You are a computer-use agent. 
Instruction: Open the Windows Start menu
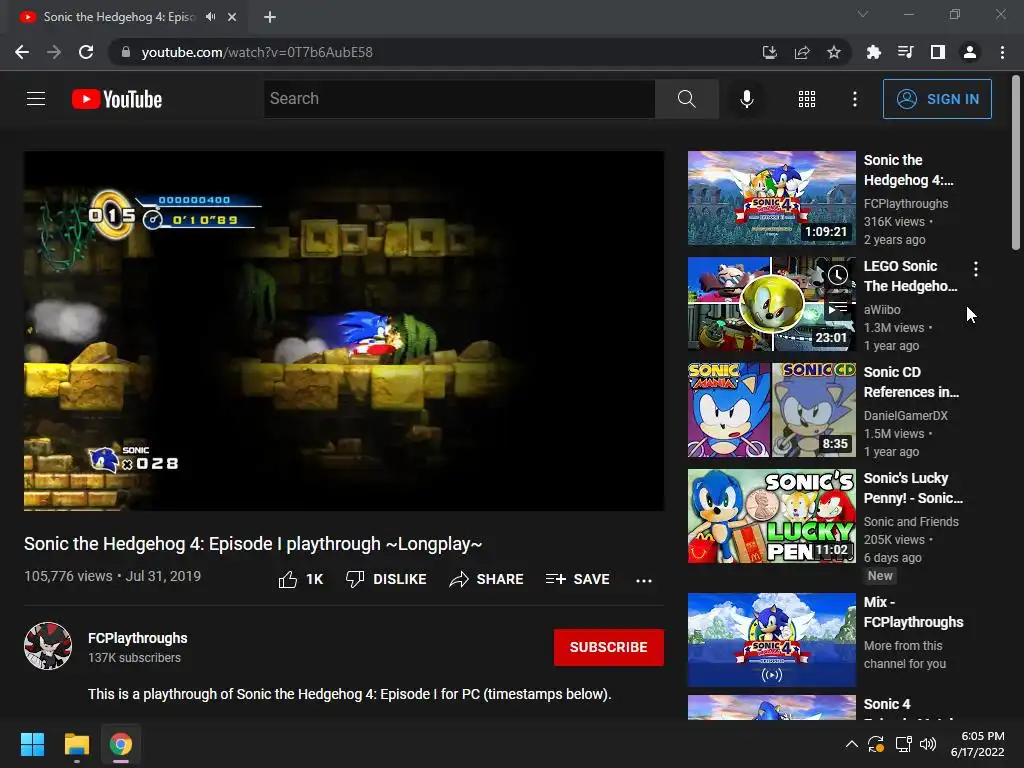[32, 744]
